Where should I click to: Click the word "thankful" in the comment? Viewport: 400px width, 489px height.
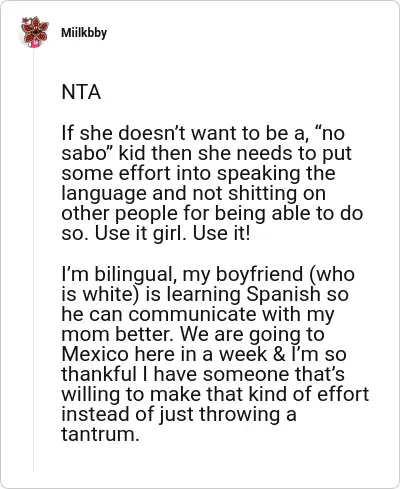99,374
